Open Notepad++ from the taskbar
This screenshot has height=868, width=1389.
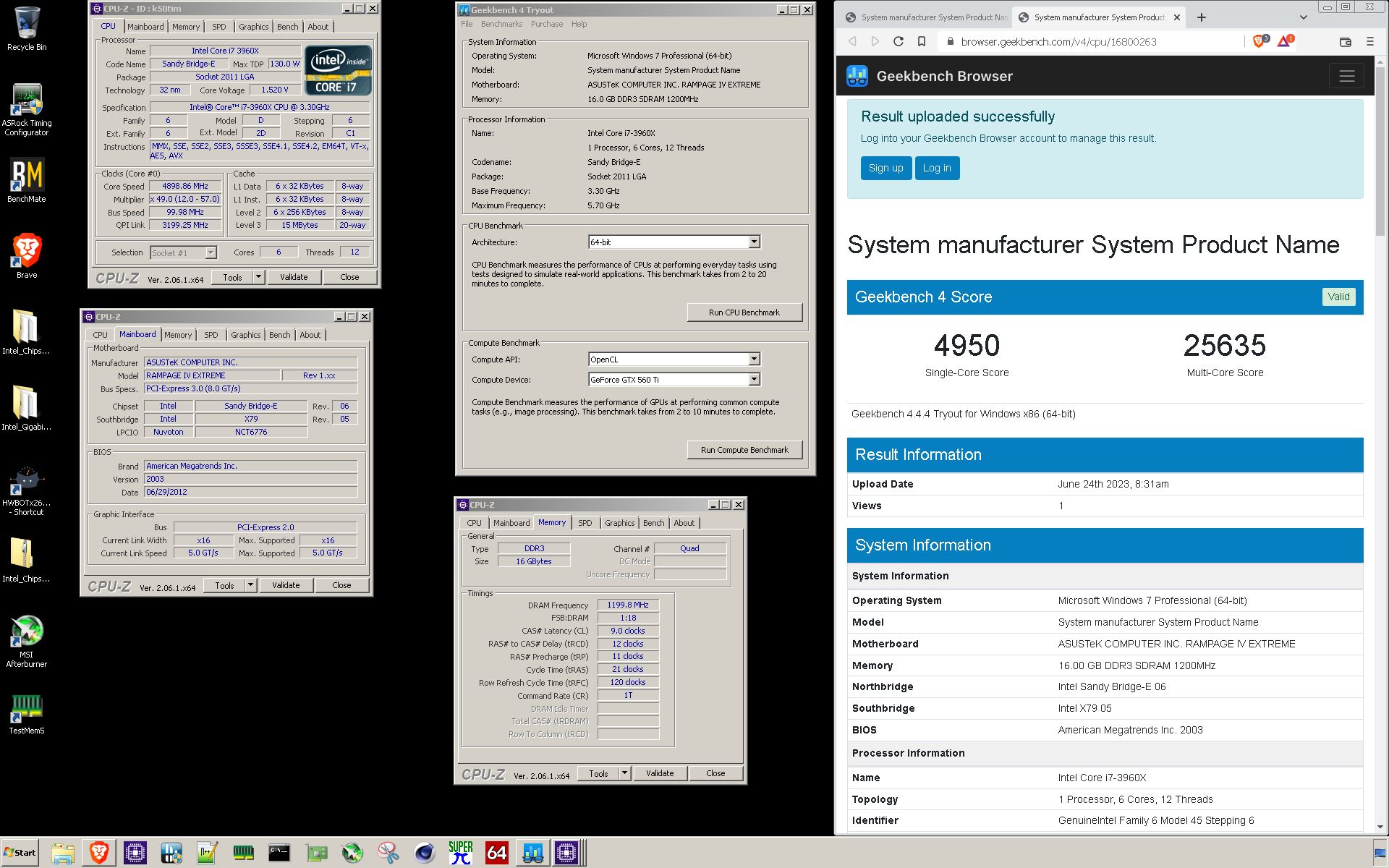tap(208, 854)
